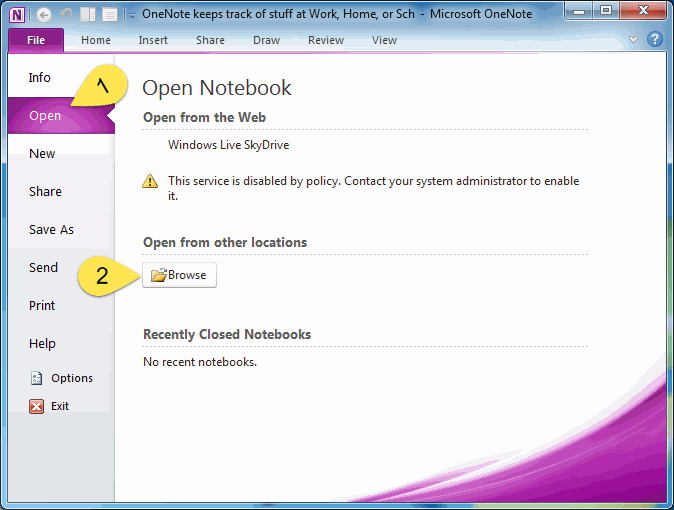Image resolution: width=674 pixels, height=510 pixels.
Task: Click the 'service is disabled by policy' message
Action: point(374,188)
